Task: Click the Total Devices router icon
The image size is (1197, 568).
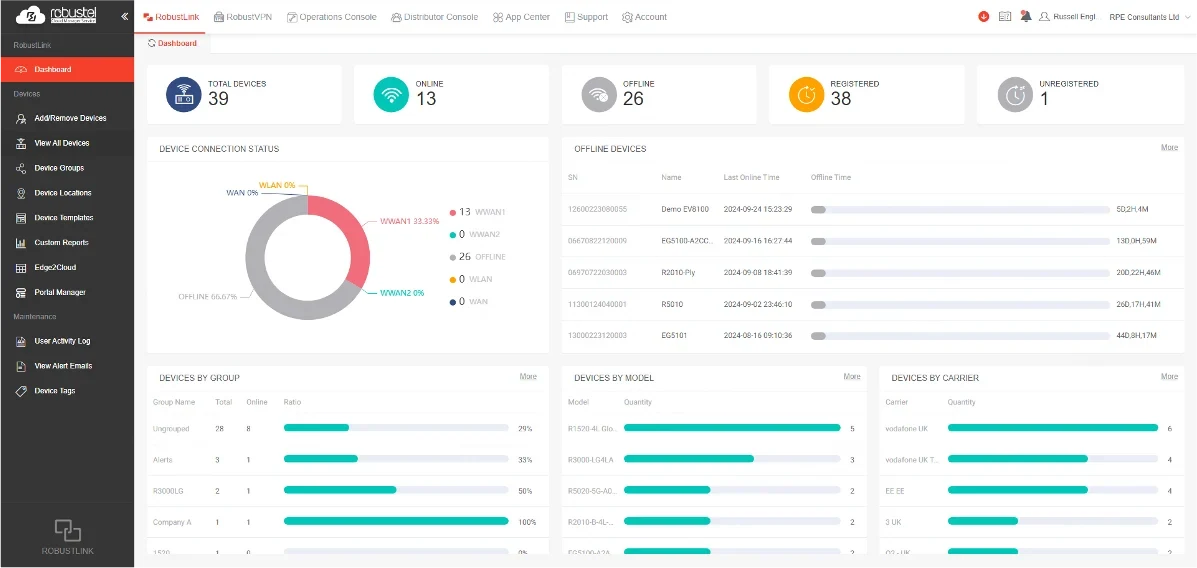Action: pos(184,95)
